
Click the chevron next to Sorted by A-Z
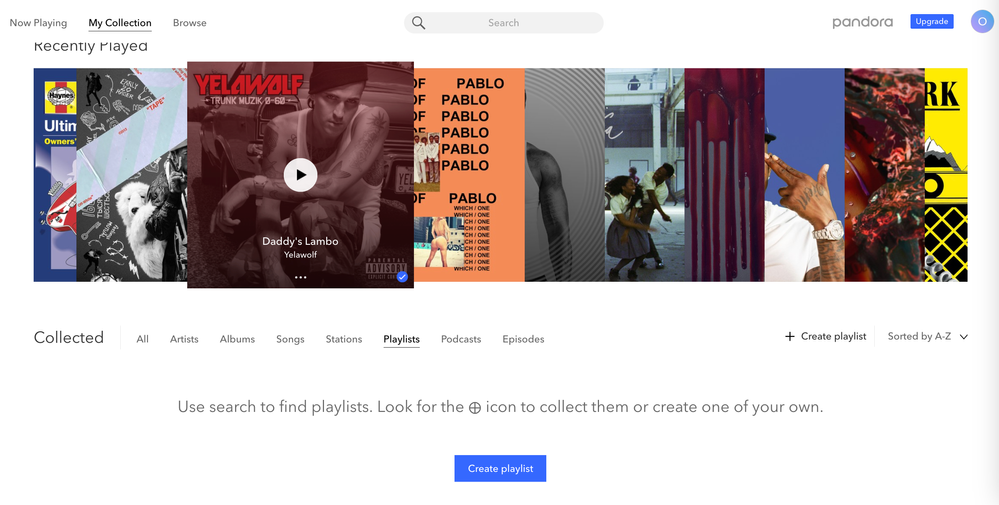click(x=964, y=337)
